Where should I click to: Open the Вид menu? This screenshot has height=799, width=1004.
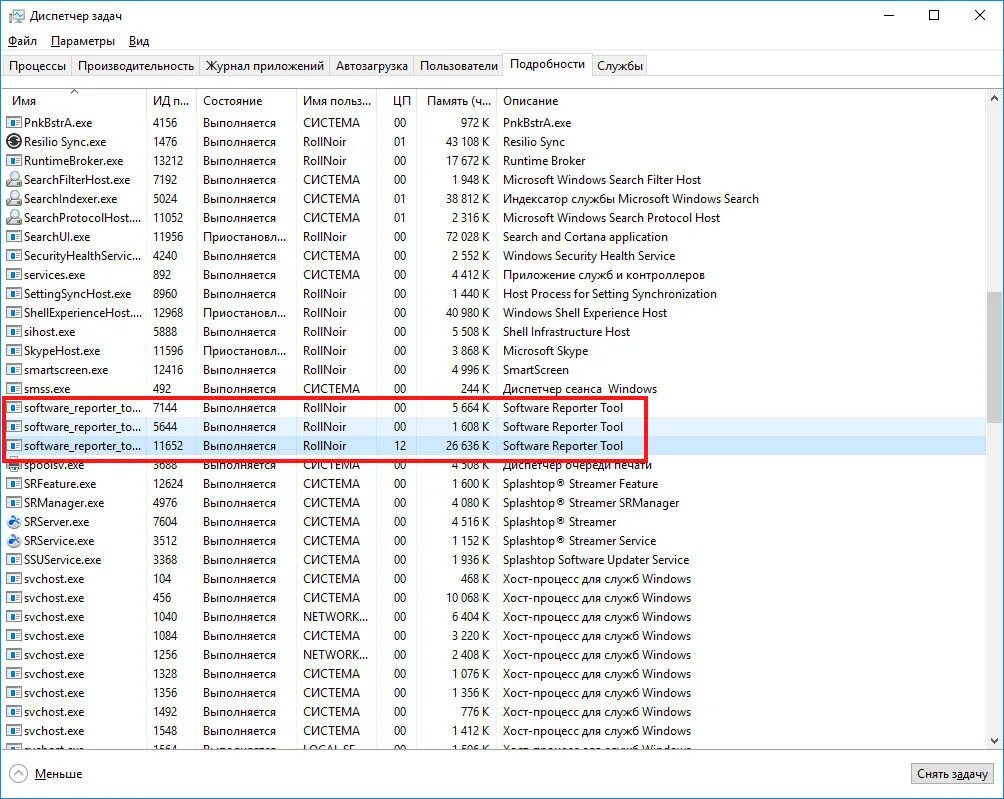click(x=139, y=41)
